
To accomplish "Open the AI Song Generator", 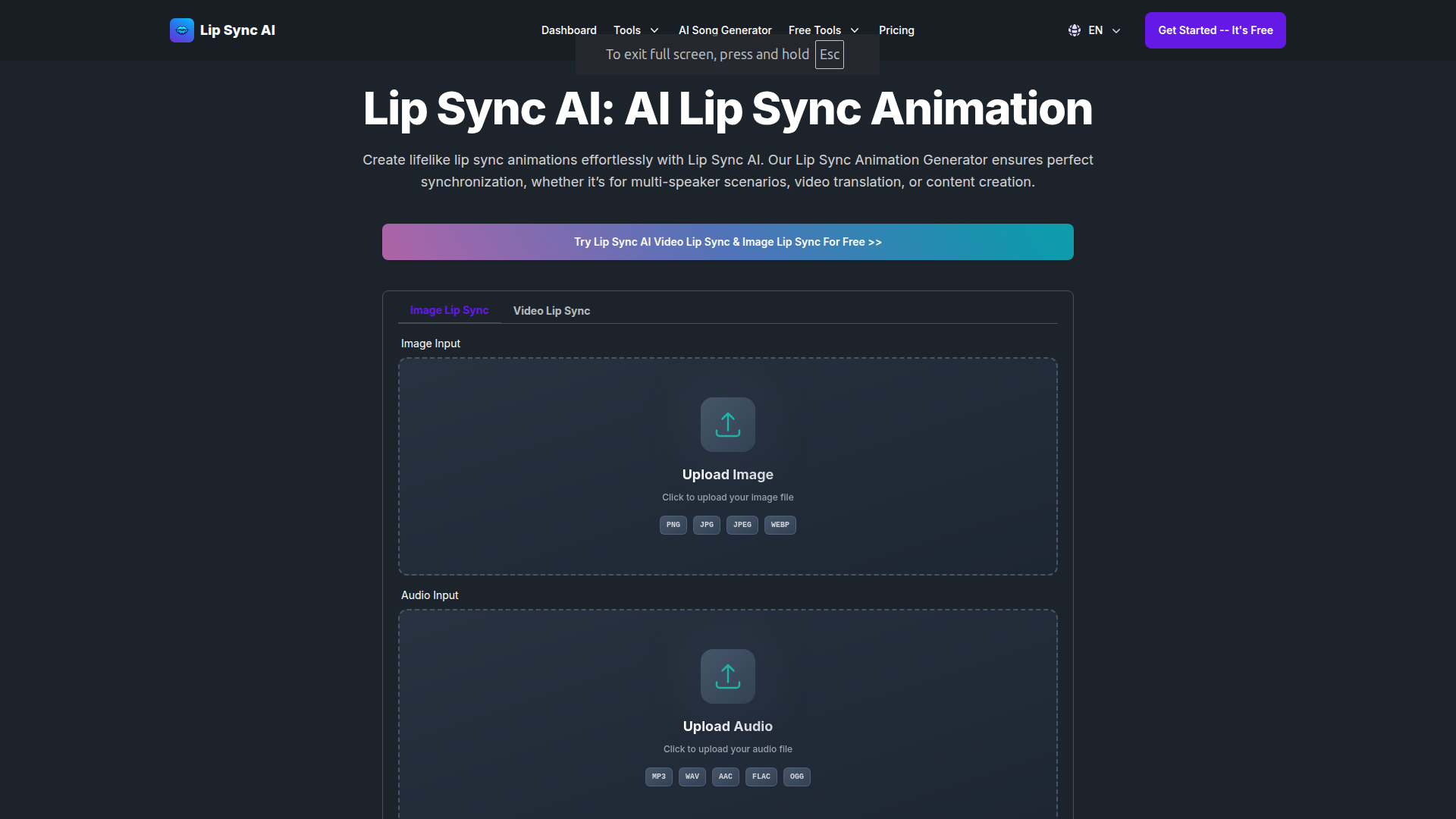I will 725,30.
